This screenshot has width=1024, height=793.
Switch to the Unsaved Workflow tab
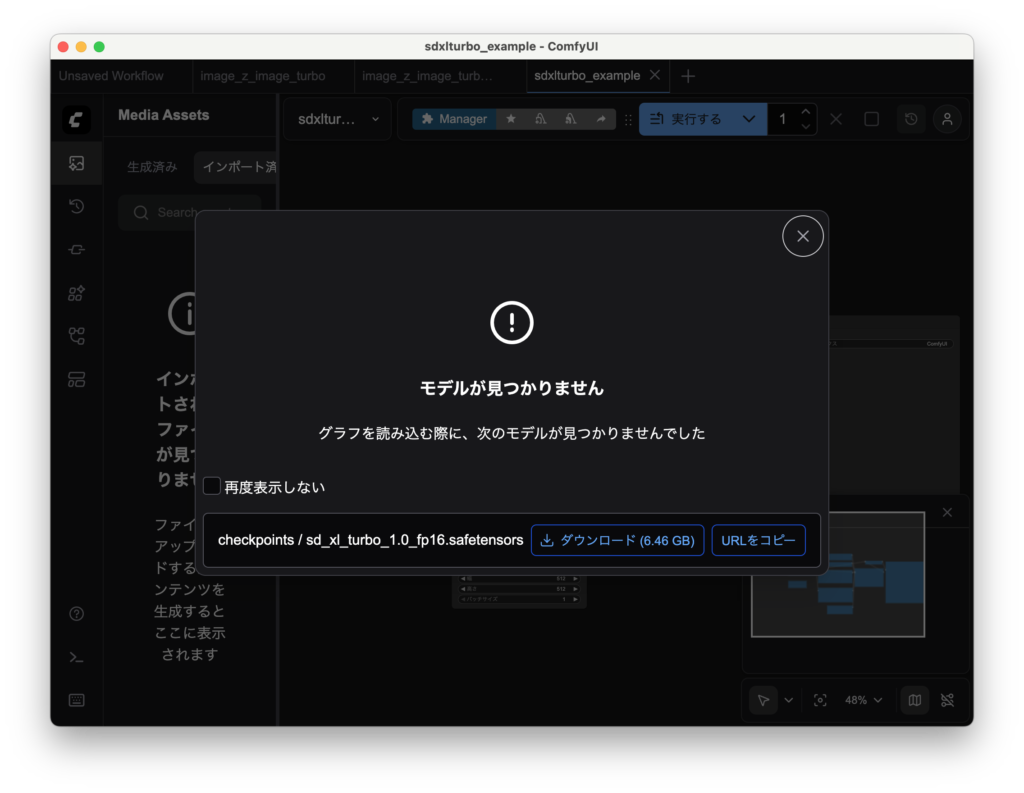pos(111,76)
